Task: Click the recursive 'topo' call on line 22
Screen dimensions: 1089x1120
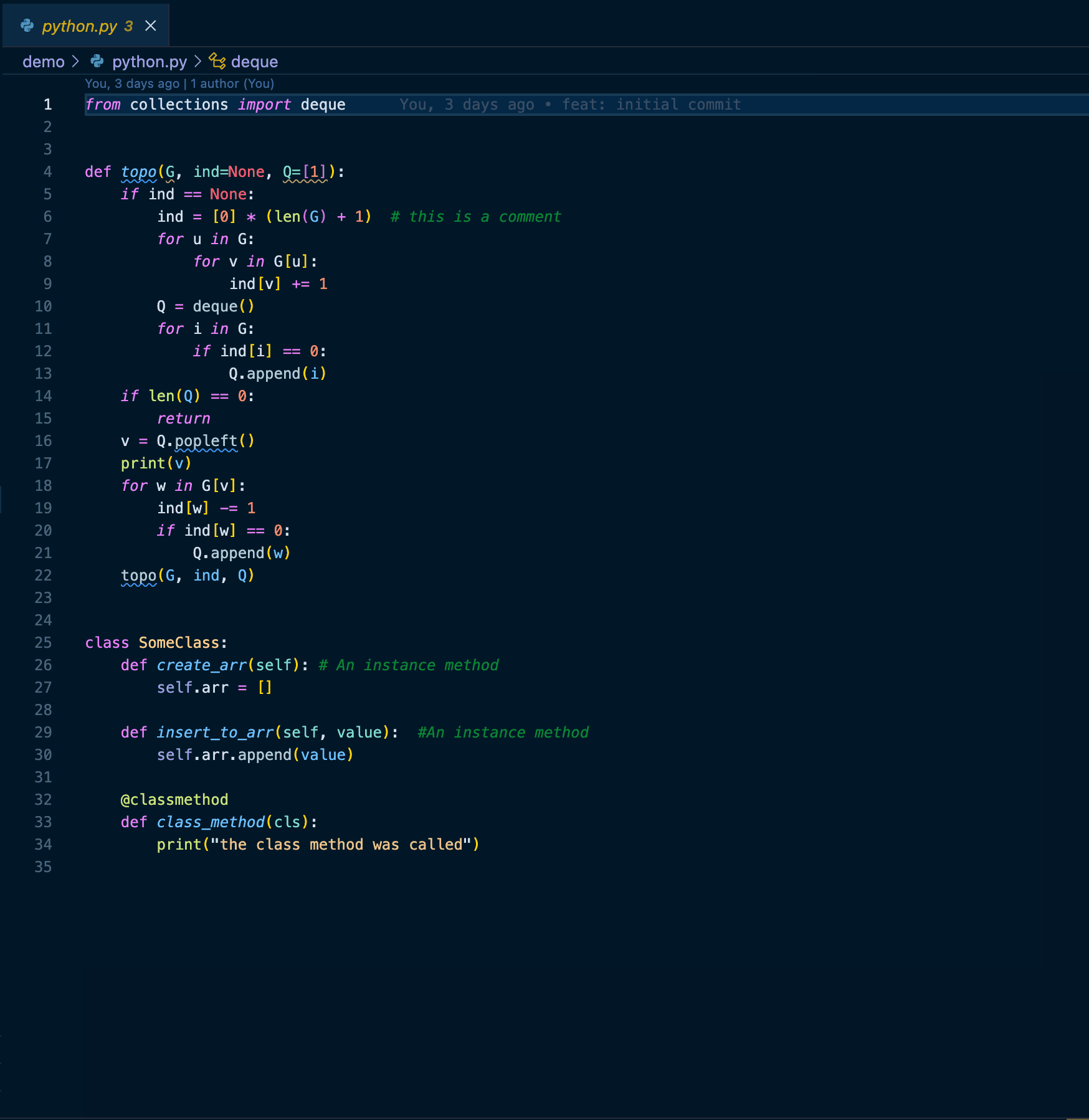Action: (x=139, y=576)
